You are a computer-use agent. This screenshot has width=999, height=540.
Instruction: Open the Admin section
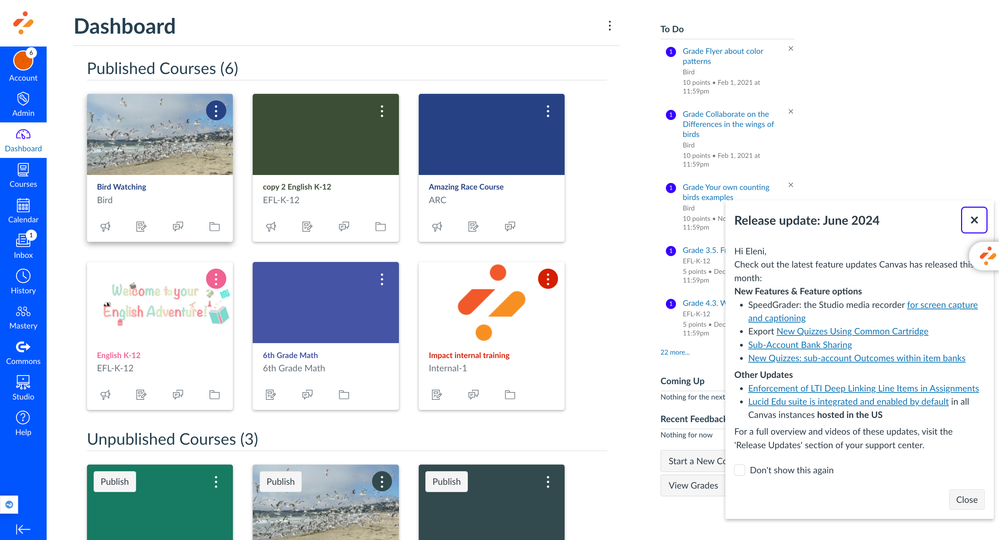tap(23, 104)
